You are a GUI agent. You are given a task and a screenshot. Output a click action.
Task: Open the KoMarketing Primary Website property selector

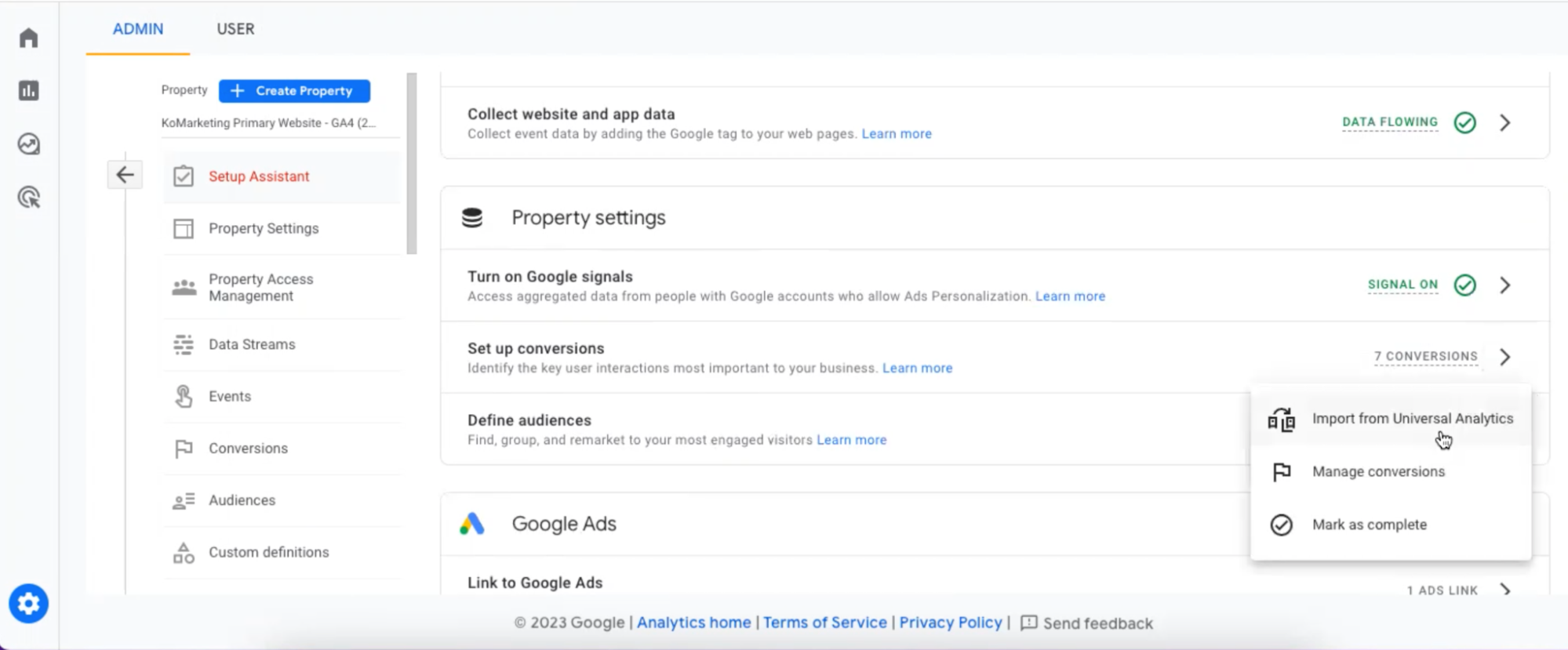pos(269,123)
